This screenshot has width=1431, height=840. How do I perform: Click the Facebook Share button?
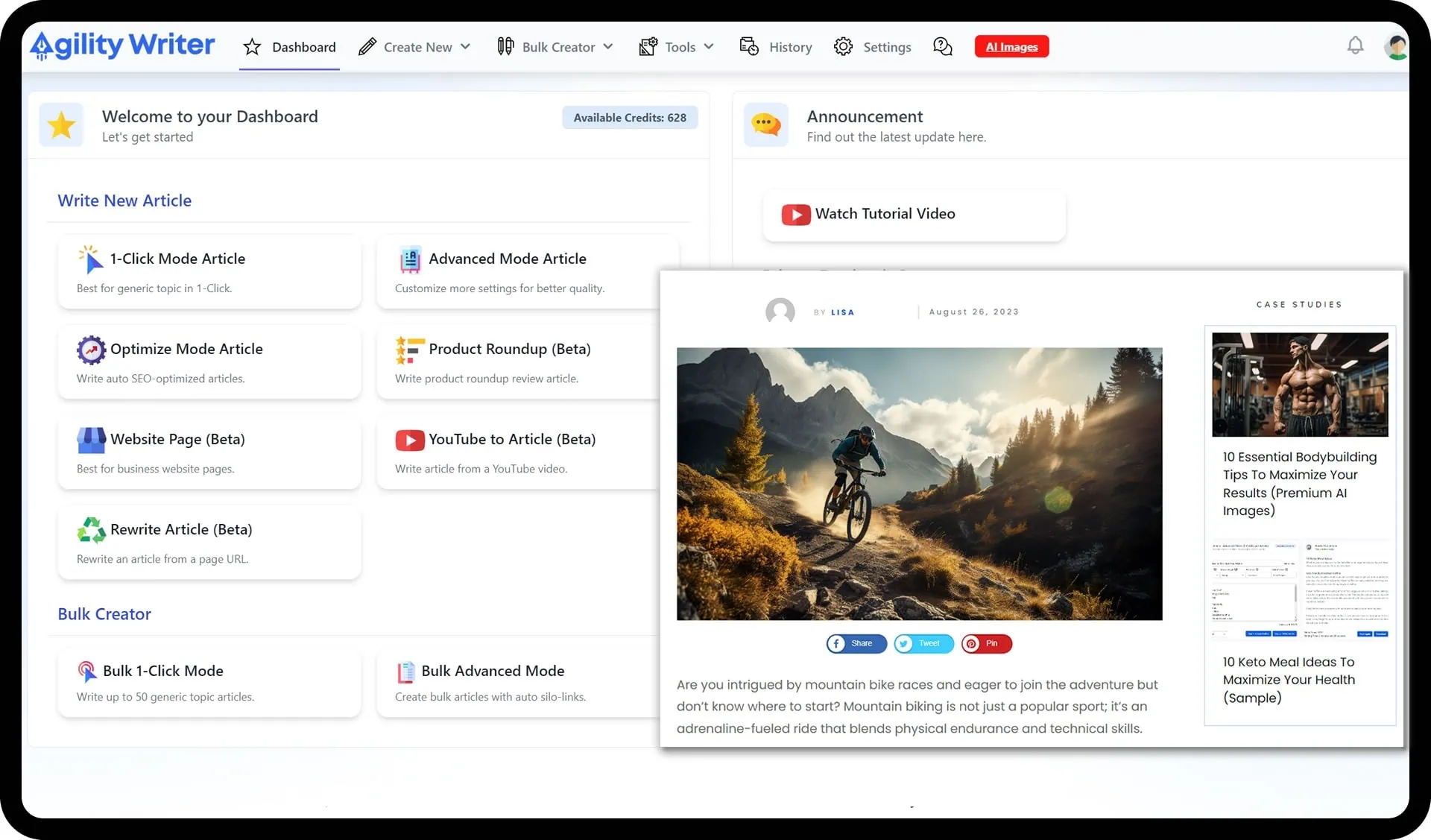856,643
